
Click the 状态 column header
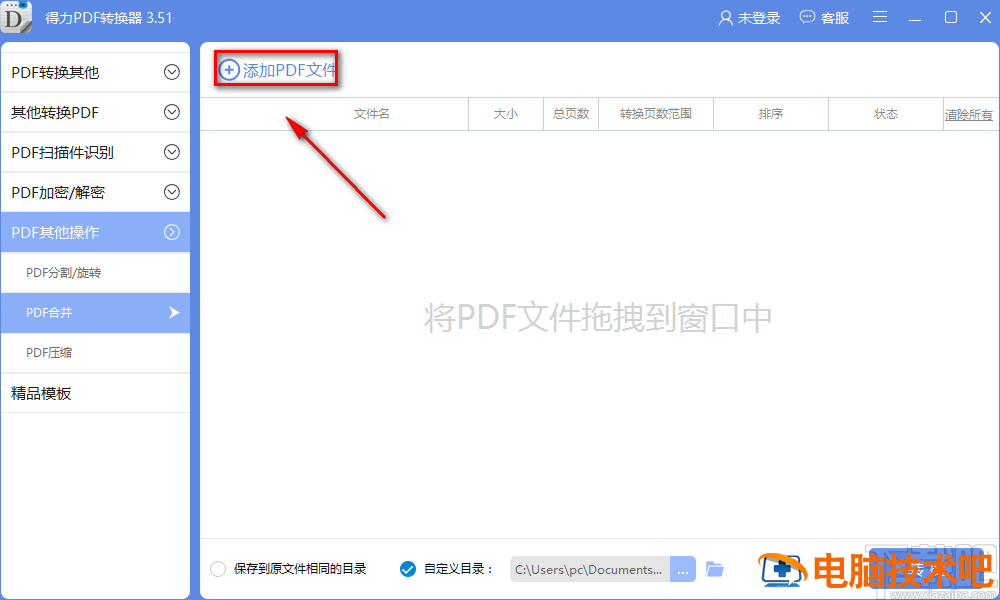[x=886, y=113]
